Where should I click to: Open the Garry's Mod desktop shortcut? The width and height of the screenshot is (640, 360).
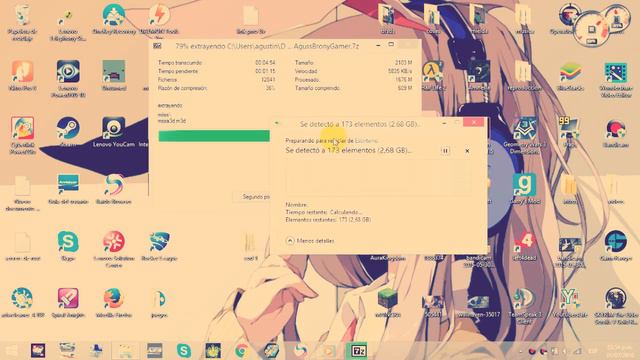524,189
